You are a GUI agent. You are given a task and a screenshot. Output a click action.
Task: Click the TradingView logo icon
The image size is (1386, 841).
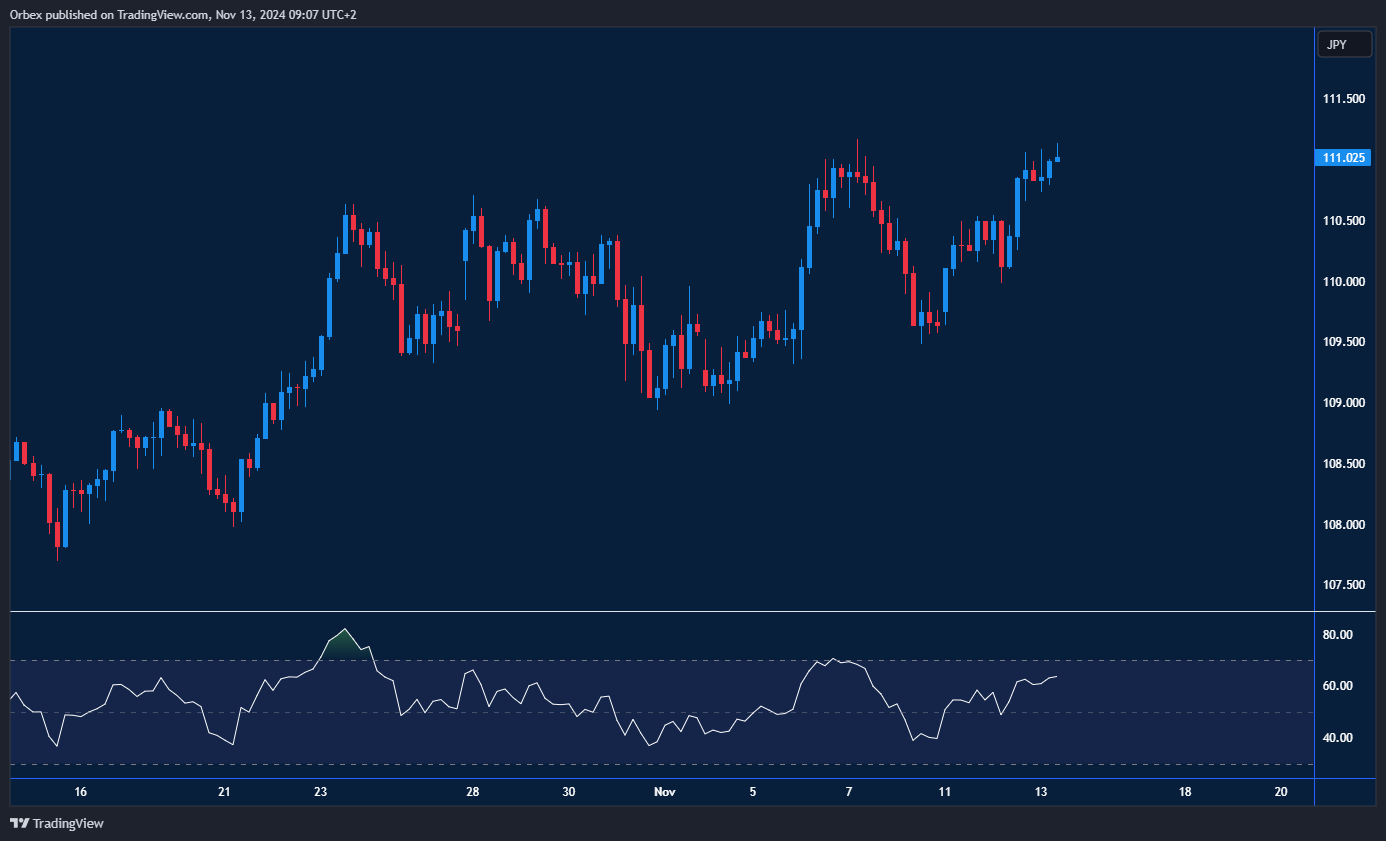click(19, 823)
